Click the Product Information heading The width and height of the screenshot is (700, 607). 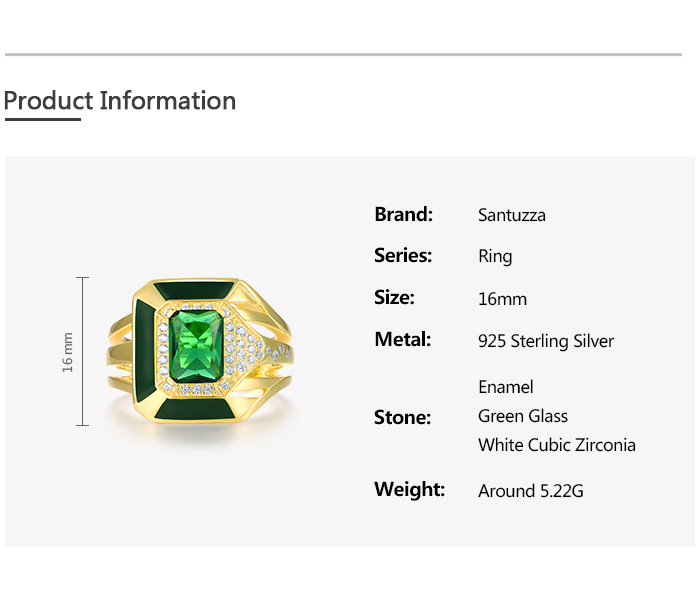click(120, 101)
